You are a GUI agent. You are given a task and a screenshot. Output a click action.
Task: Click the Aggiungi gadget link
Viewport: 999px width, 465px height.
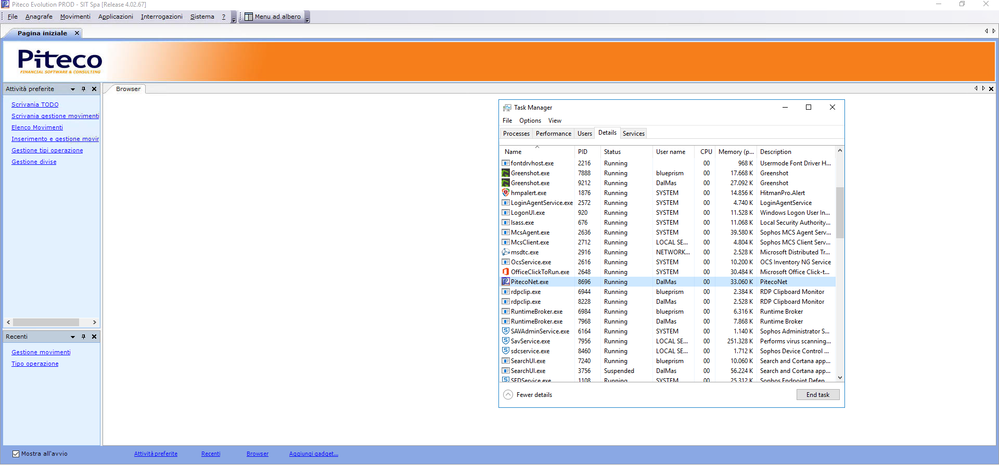point(313,454)
